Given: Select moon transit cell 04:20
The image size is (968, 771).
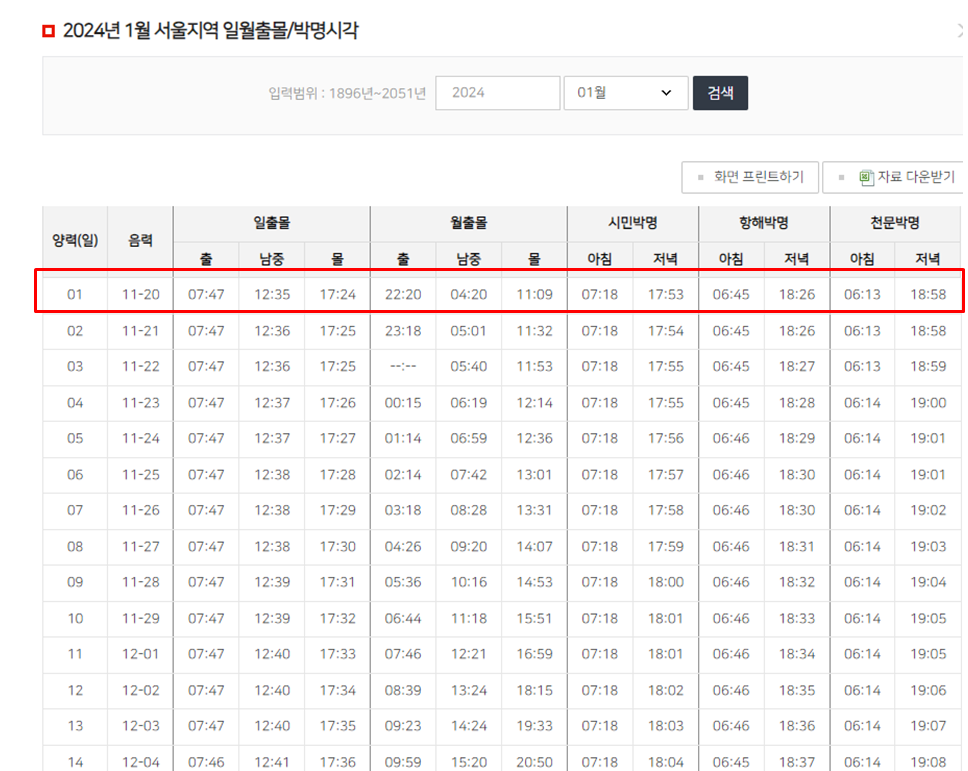Looking at the screenshot, I should pyautogui.click(x=469, y=294).
